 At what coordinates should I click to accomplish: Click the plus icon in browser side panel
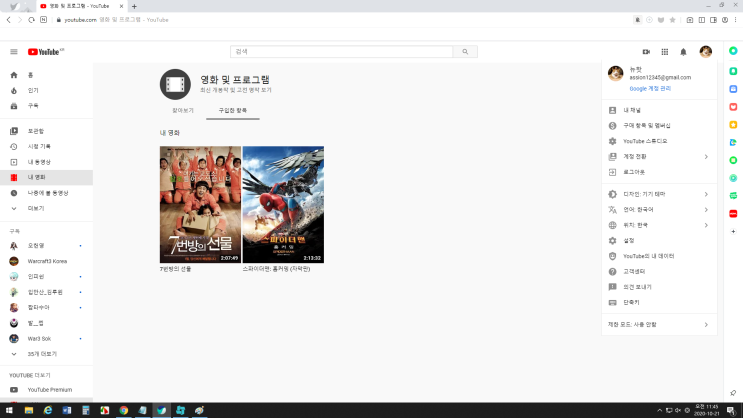pos(733,232)
